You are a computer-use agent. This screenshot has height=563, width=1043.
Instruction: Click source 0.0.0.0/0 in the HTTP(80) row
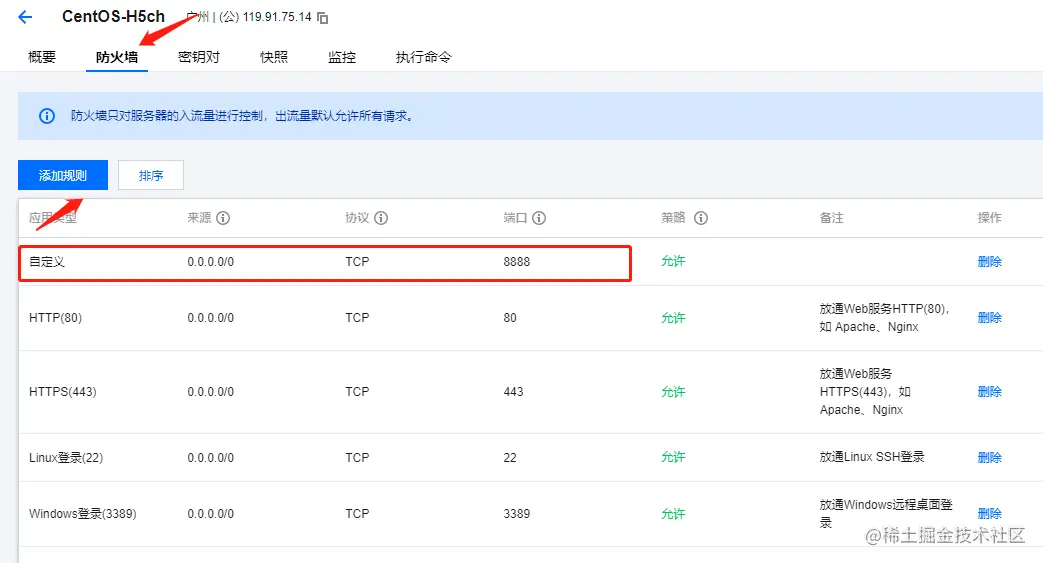(x=210, y=317)
